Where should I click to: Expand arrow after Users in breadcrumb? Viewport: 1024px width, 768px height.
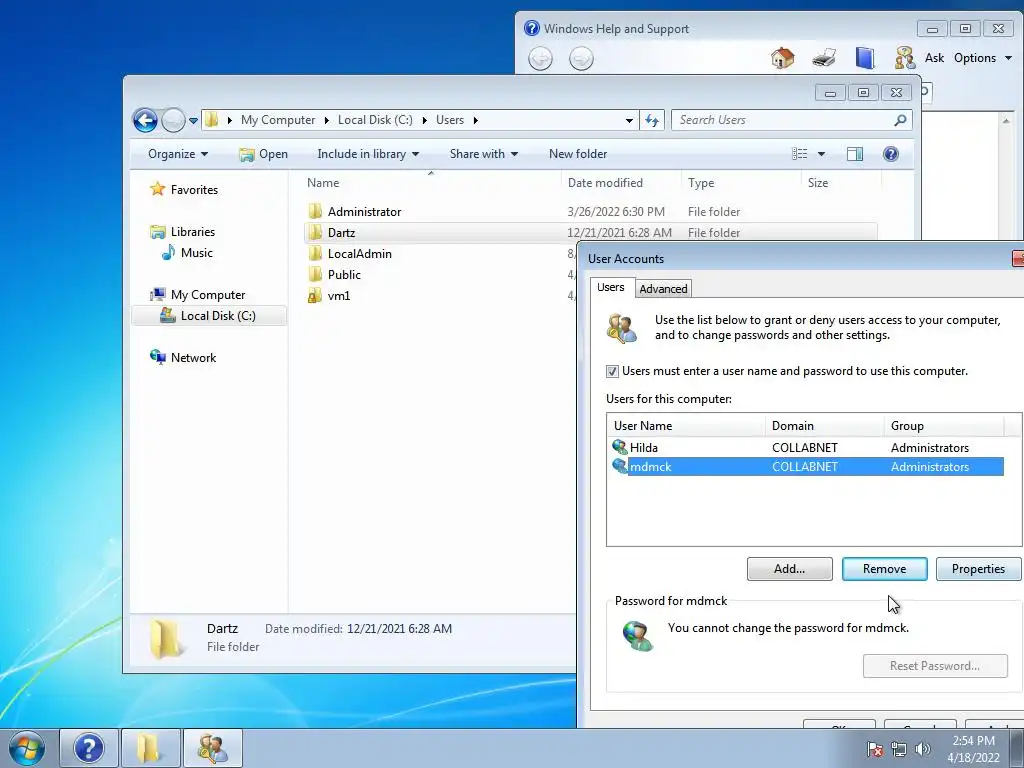tap(475, 120)
